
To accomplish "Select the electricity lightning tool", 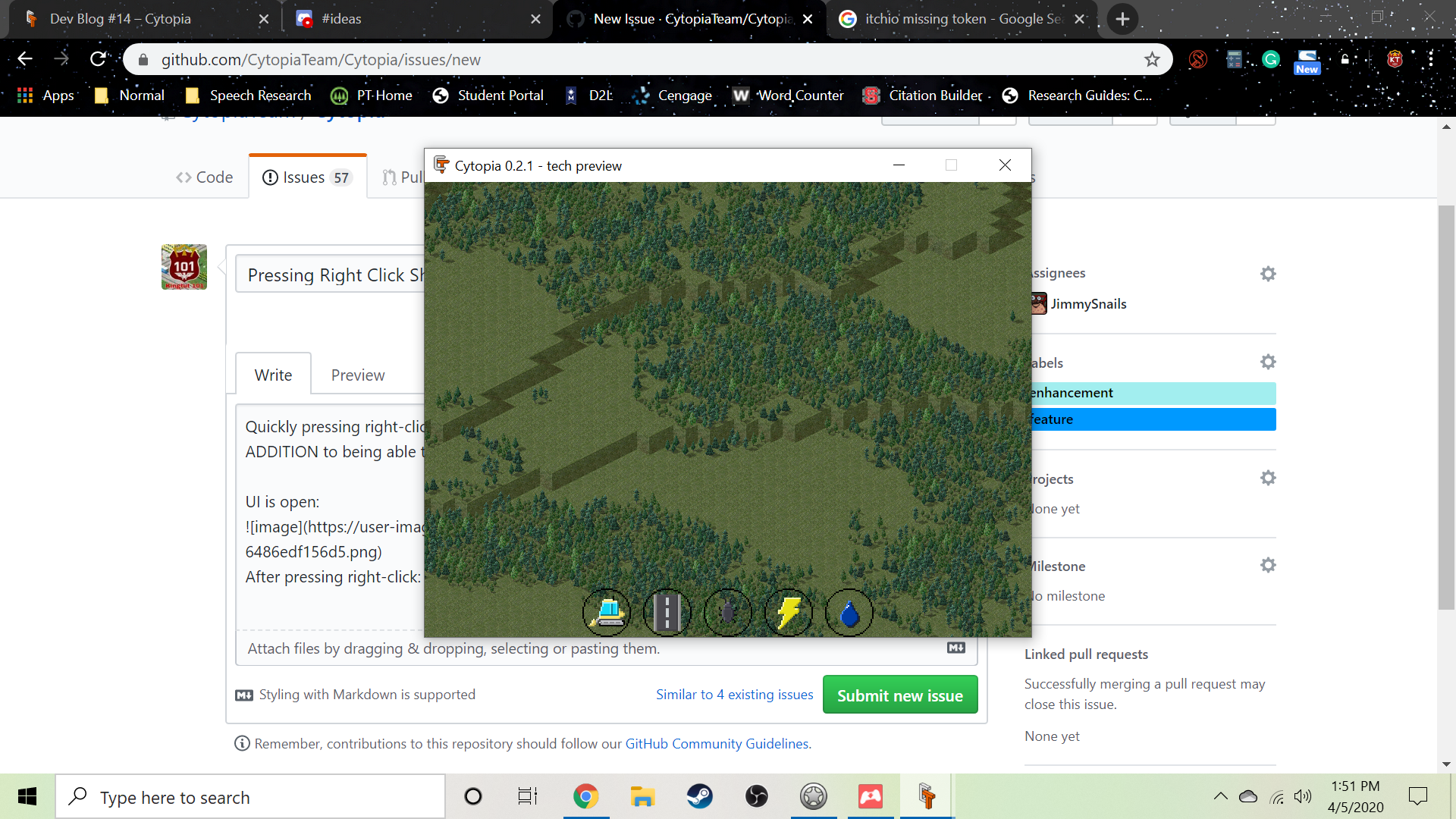I will tap(788, 612).
